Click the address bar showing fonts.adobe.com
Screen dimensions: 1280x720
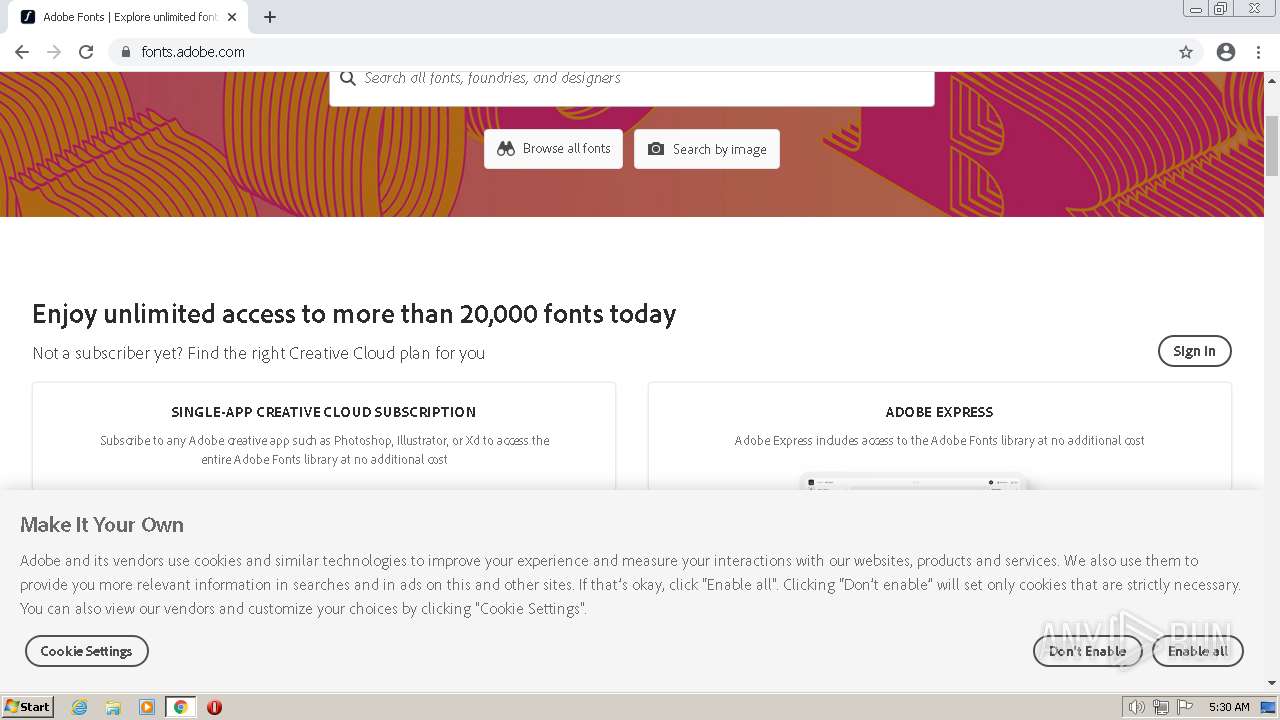pyautogui.click(x=640, y=52)
